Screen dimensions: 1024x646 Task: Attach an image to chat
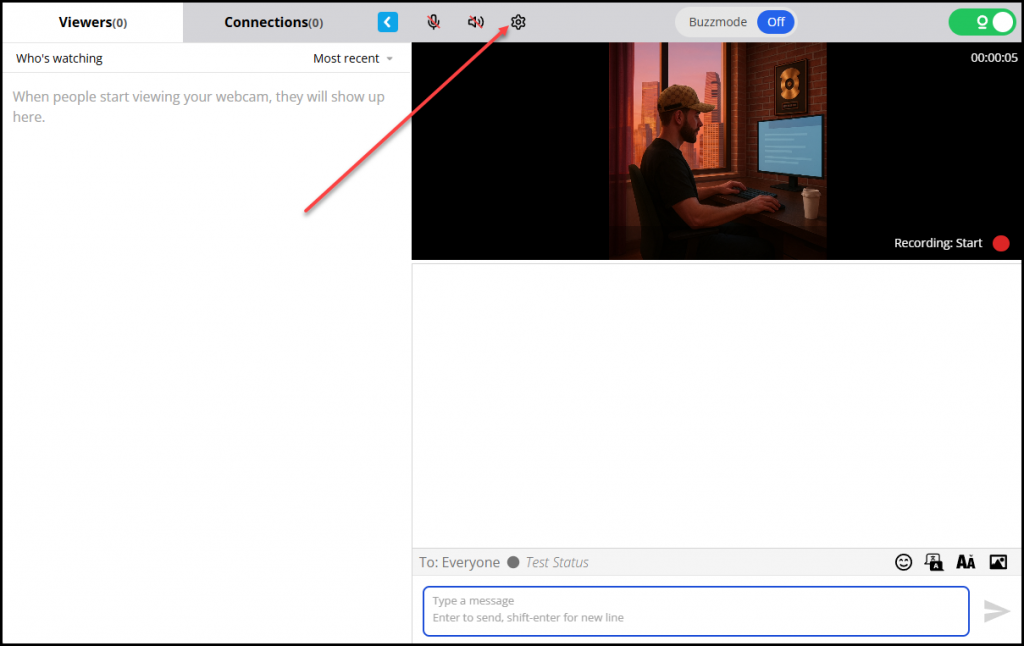[x=997, y=562]
